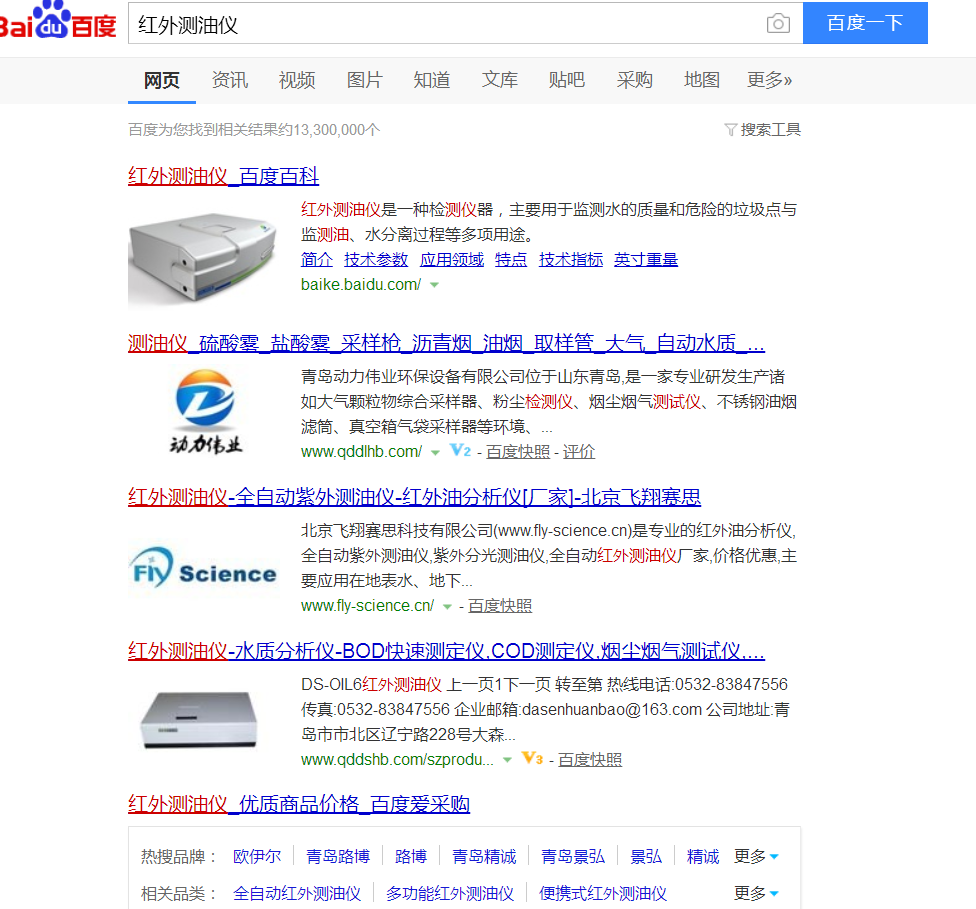The height and width of the screenshot is (909, 976).
Task: Expand dropdown arrow next to www.qddlhb.com
Action: (x=436, y=453)
